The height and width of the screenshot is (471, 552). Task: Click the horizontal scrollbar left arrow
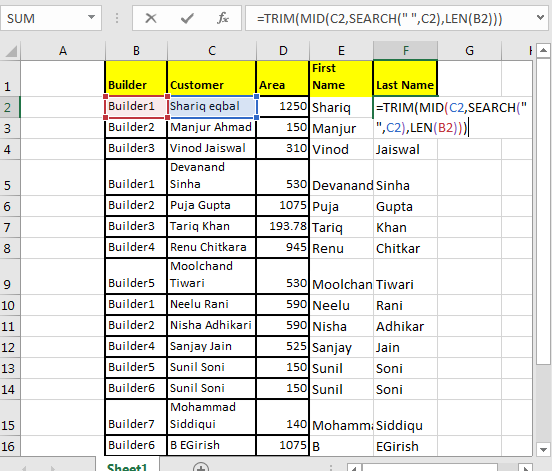tap(355, 467)
